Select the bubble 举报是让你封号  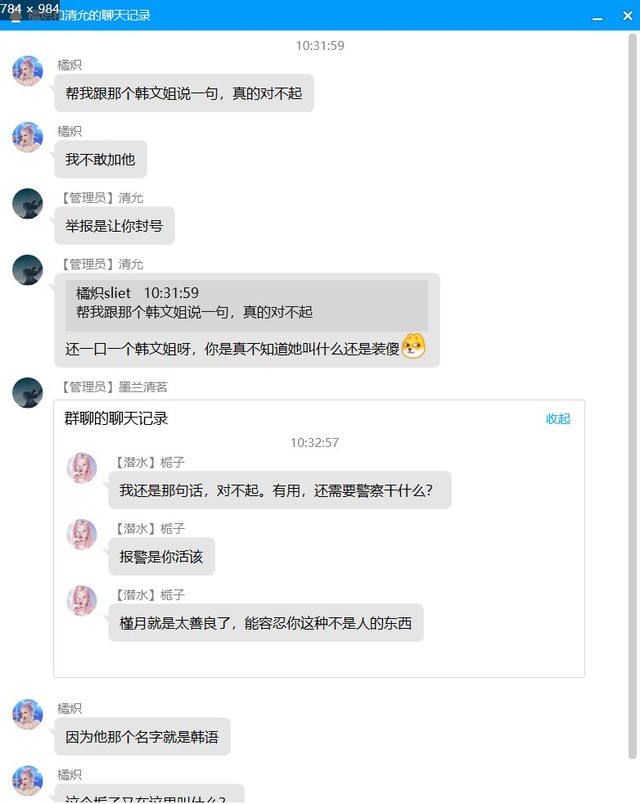[114, 226]
